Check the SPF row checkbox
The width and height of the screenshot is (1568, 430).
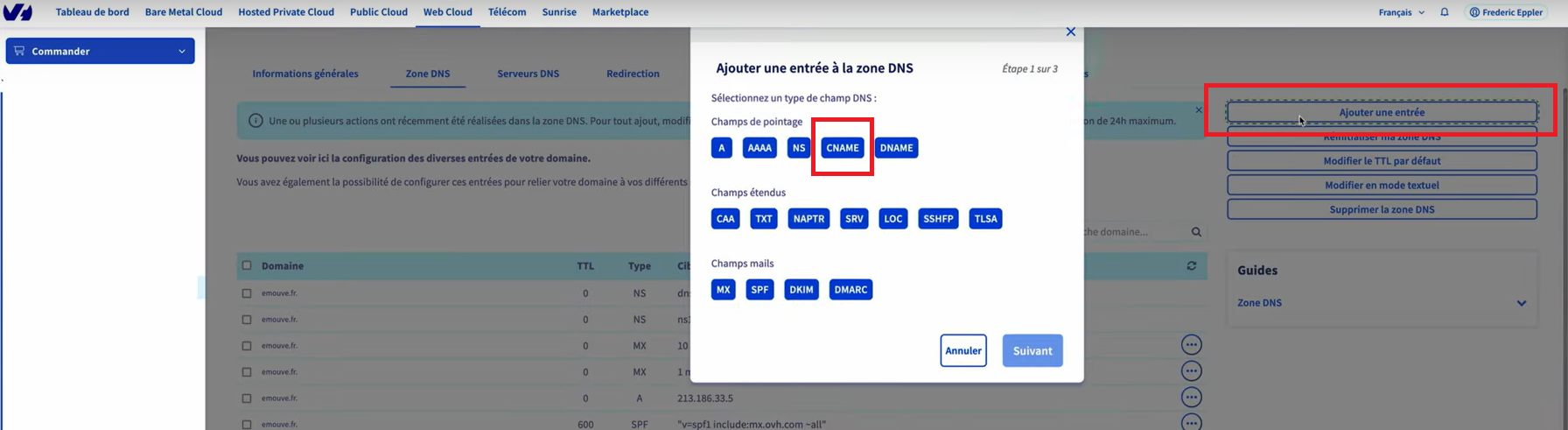point(247,425)
